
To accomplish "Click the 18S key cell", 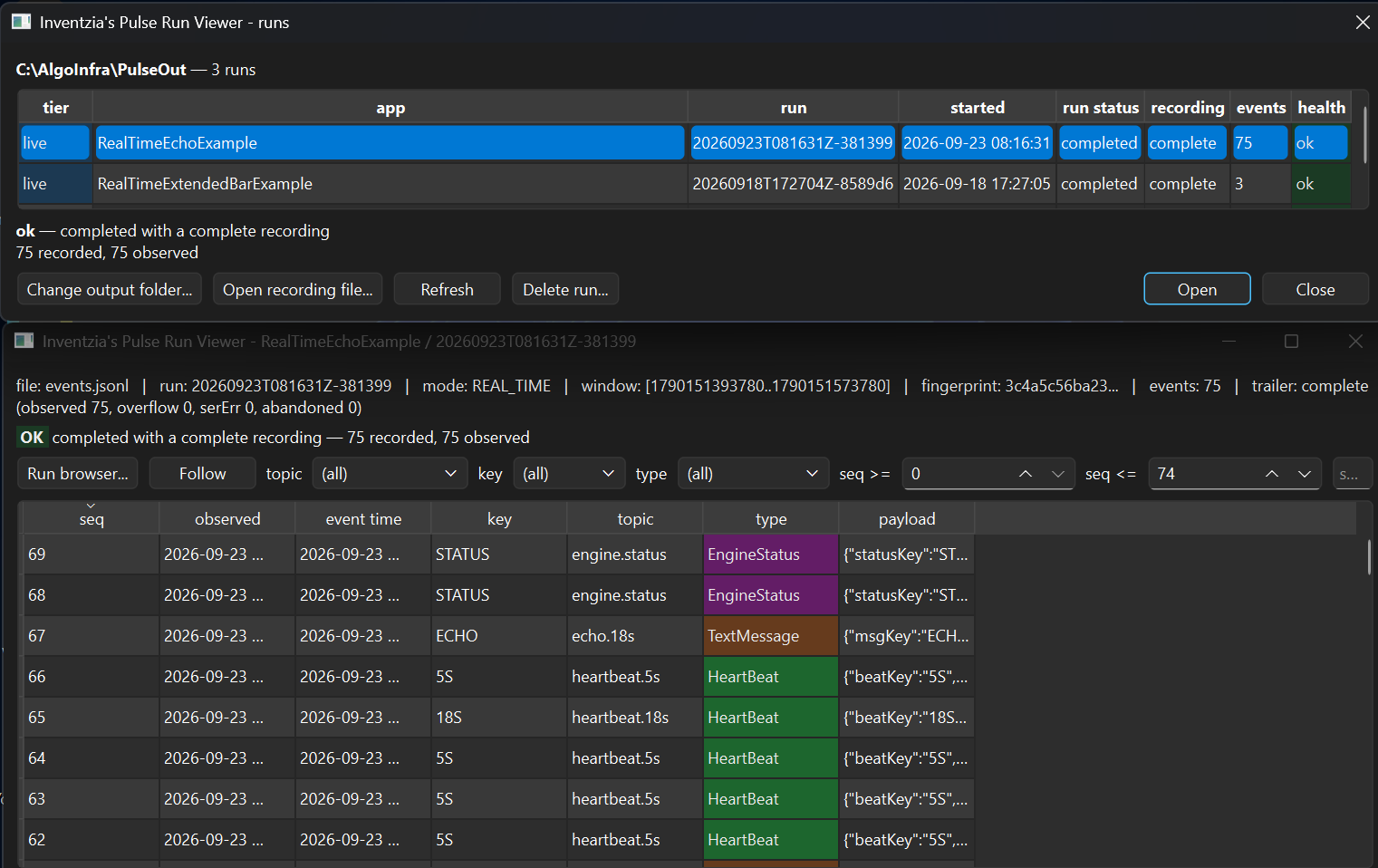I will (499, 717).
